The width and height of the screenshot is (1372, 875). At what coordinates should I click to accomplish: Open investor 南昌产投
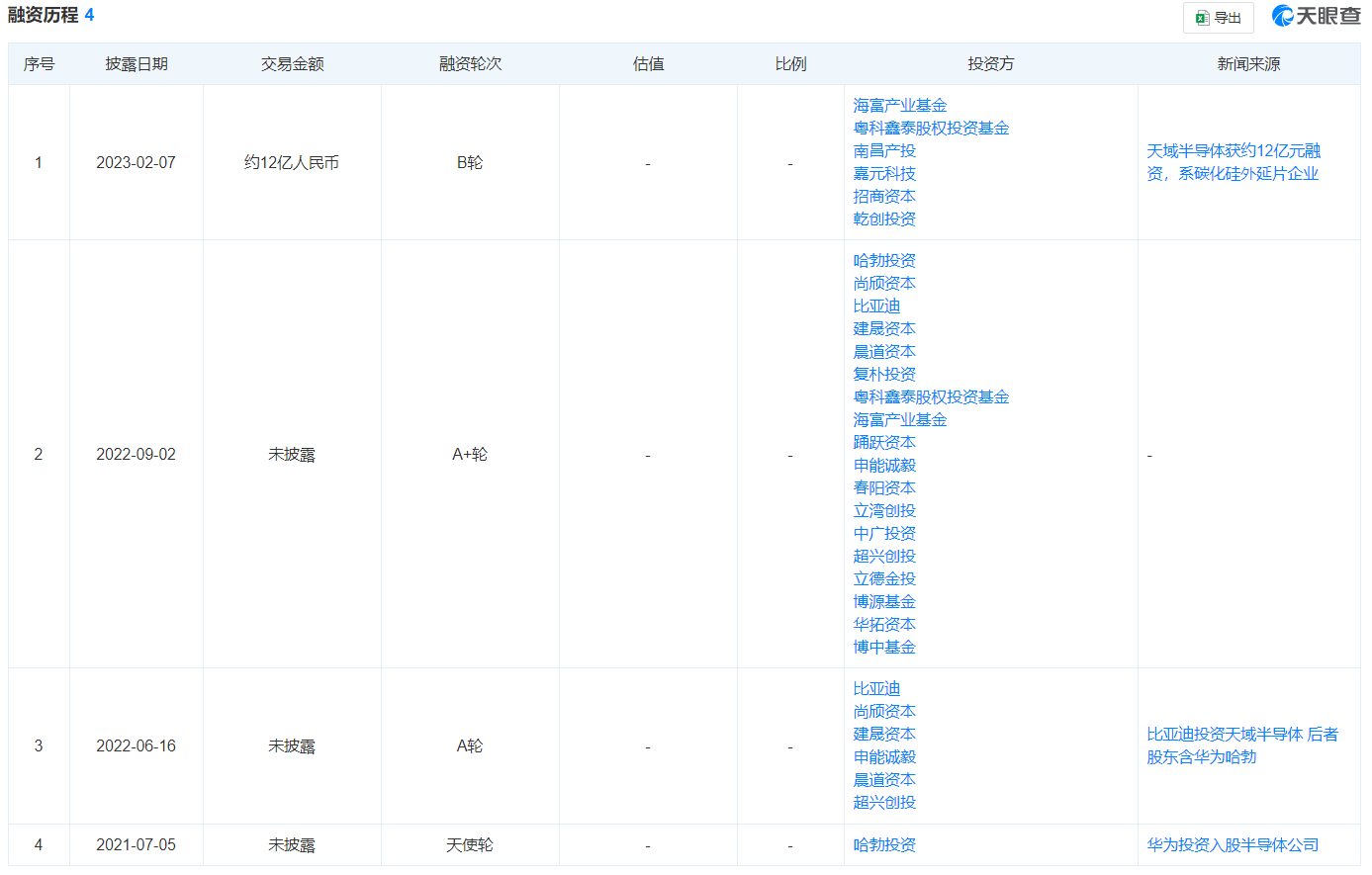[884, 151]
